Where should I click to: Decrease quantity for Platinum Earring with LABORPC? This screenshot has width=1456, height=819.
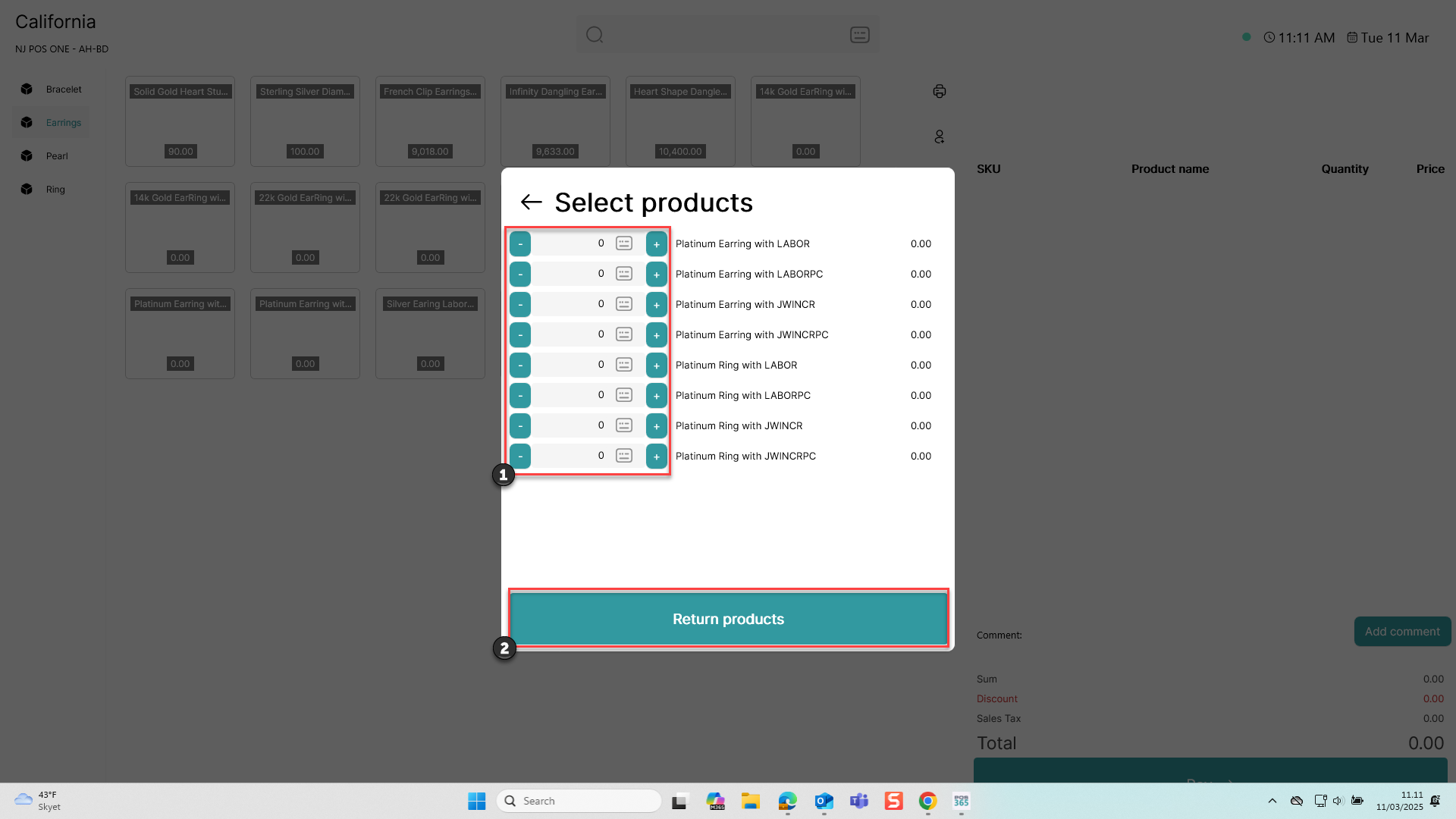coord(520,274)
